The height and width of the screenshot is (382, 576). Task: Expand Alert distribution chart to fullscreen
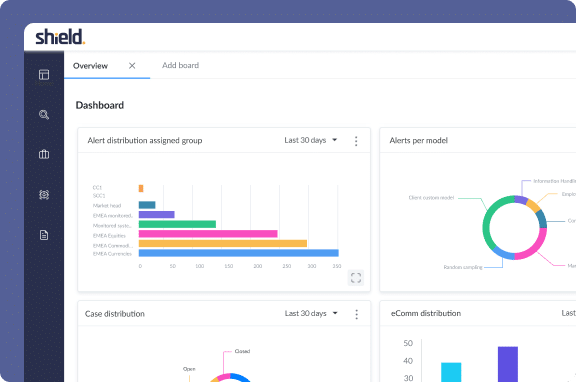(356, 278)
